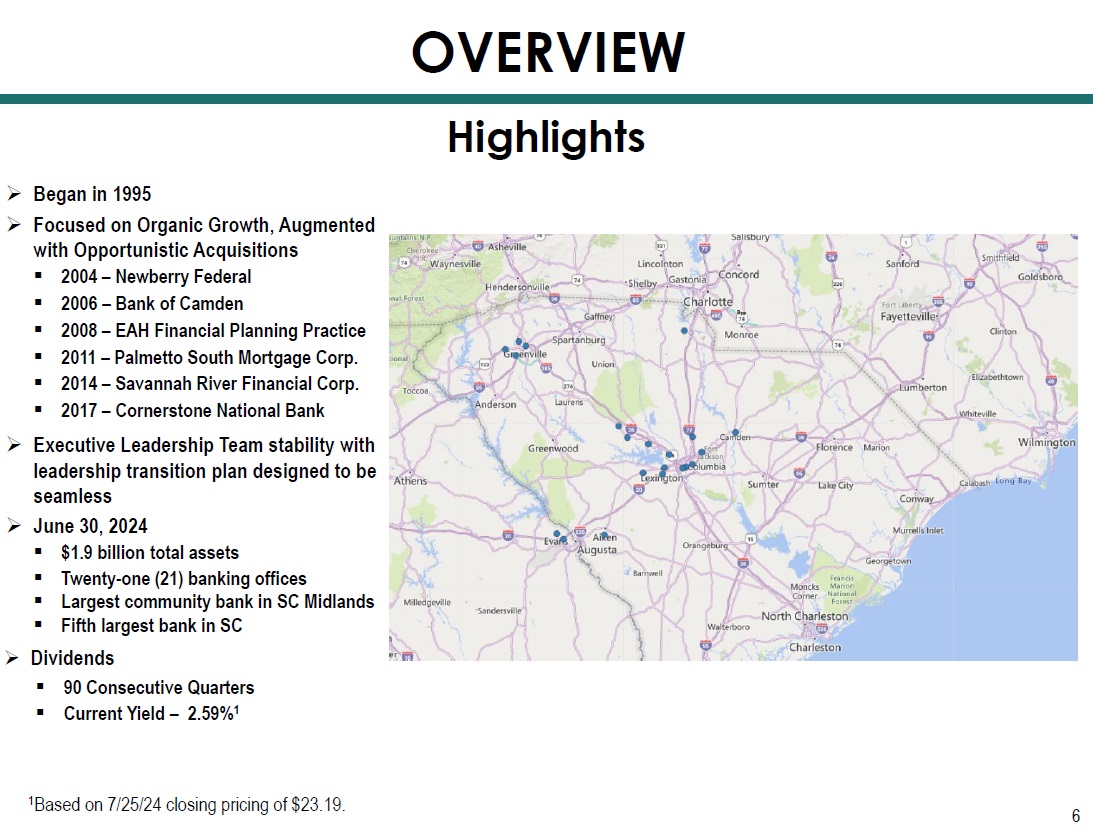Click the OVERVIEW slide title
This screenshot has width=1093, height=839.
click(x=548, y=52)
